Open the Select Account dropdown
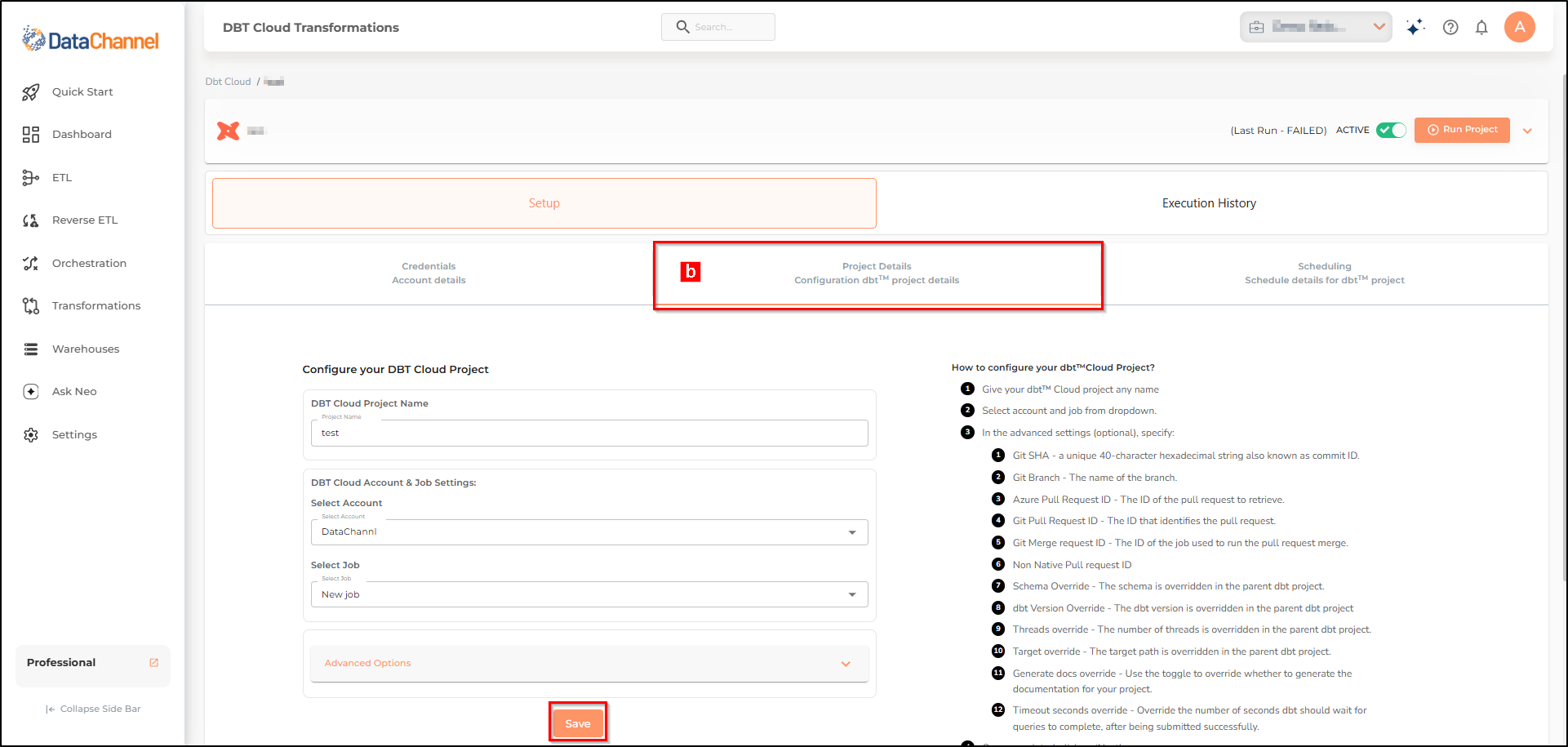This screenshot has height=747, width=1568. 589,532
